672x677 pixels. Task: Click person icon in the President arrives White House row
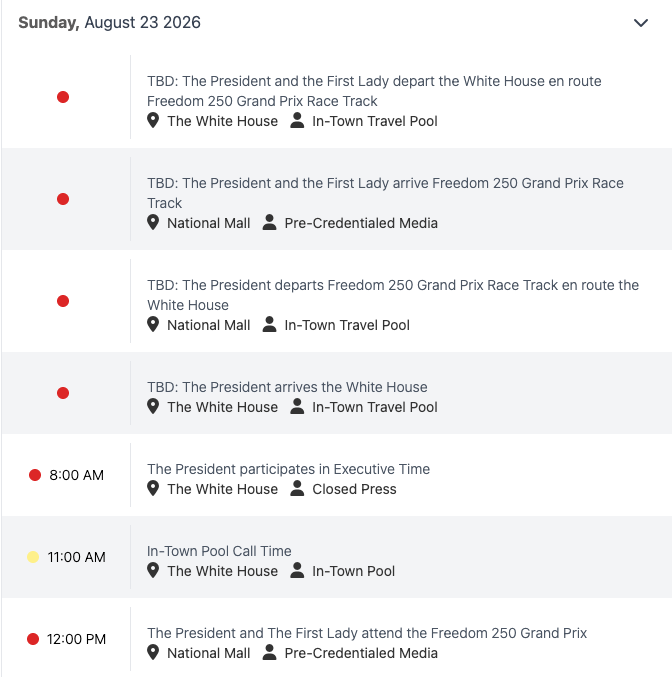click(x=297, y=406)
